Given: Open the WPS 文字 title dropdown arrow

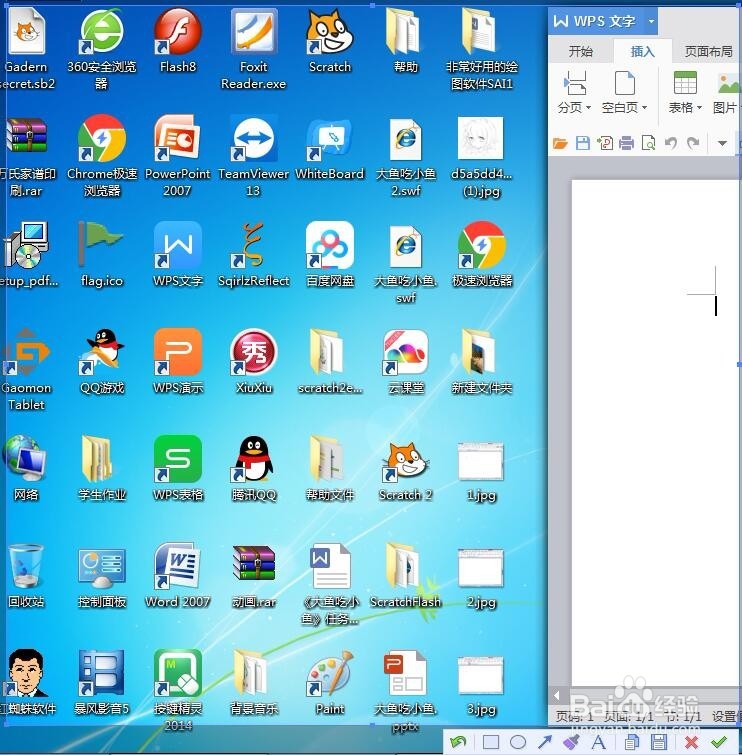Looking at the screenshot, I should tap(651, 21).
